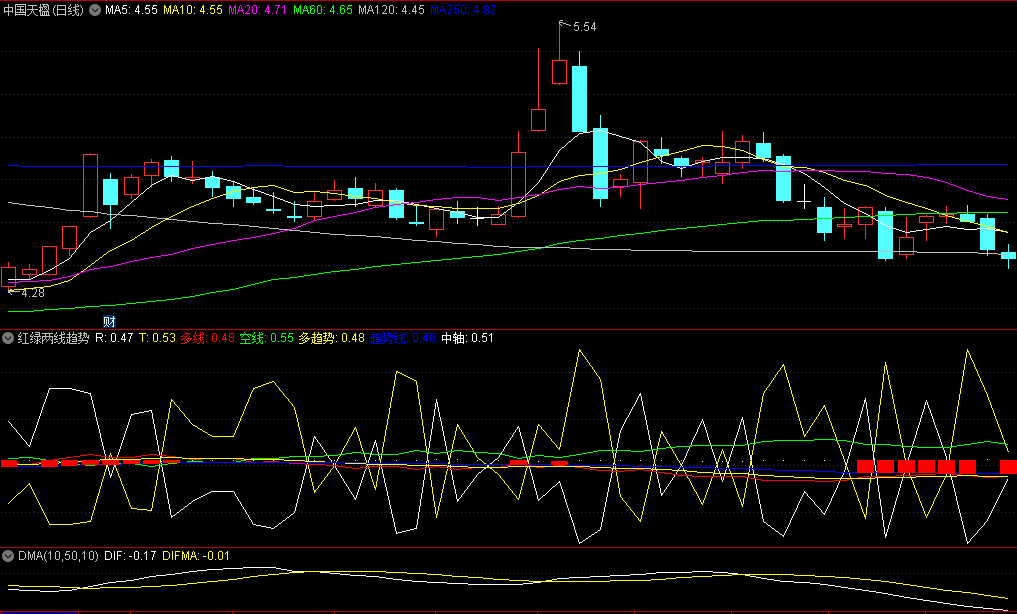The width and height of the screenshot is (1017, 614).
Task: Click the R: 0.47 value
Action: pos(114,338)
